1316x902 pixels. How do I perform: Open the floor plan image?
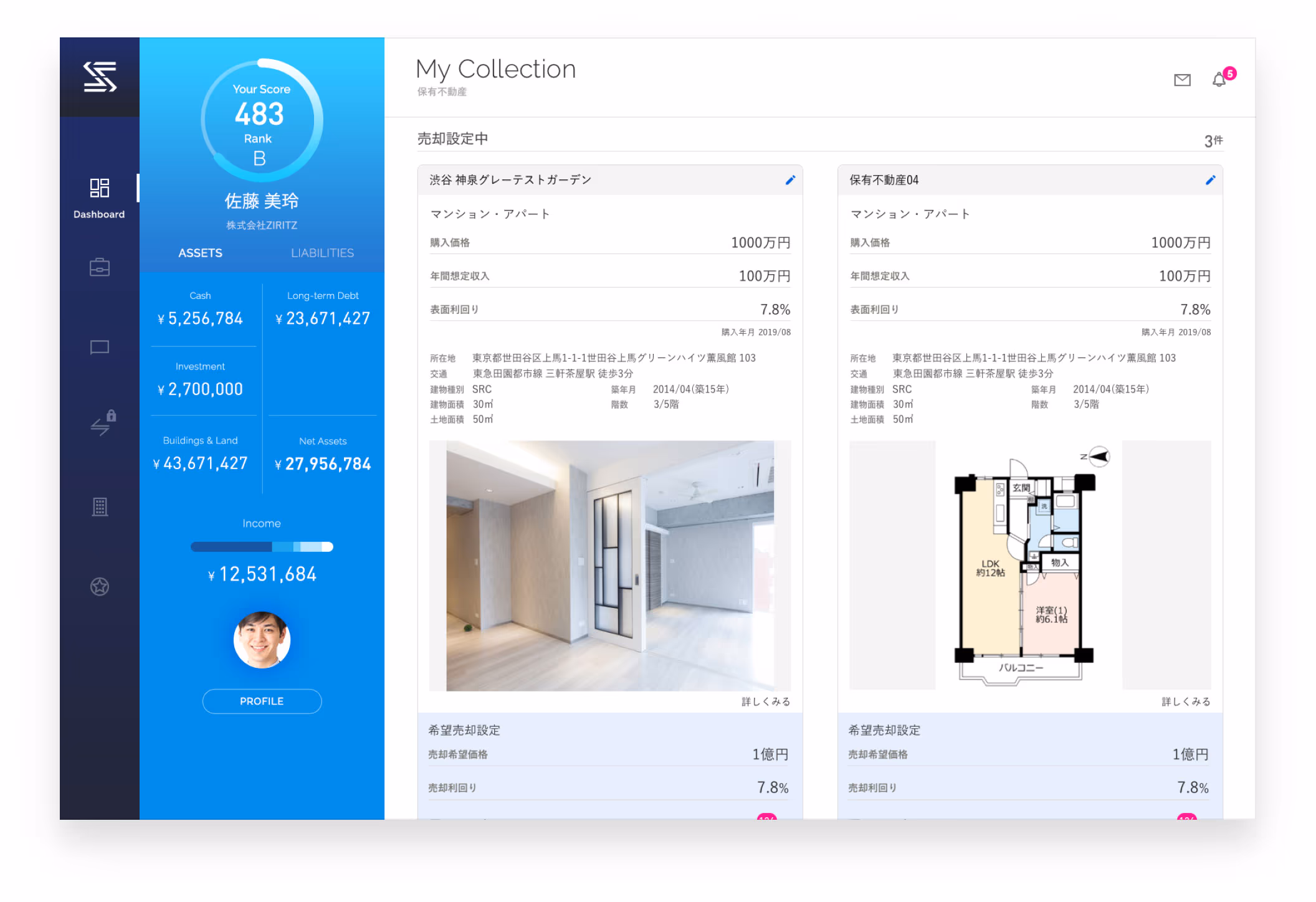[x=1030, y=566]
